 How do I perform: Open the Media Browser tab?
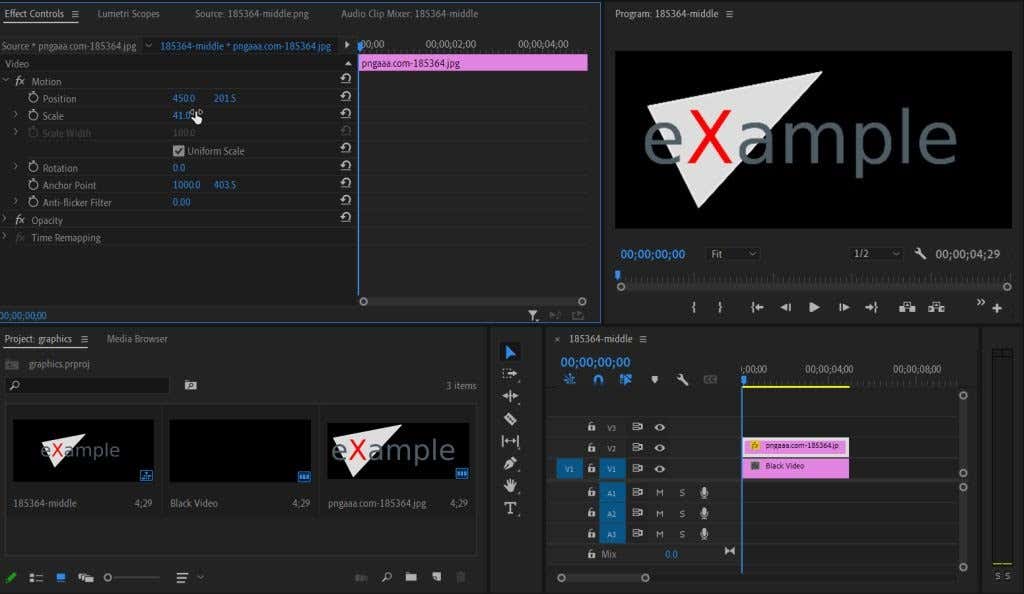click(137, 339)
